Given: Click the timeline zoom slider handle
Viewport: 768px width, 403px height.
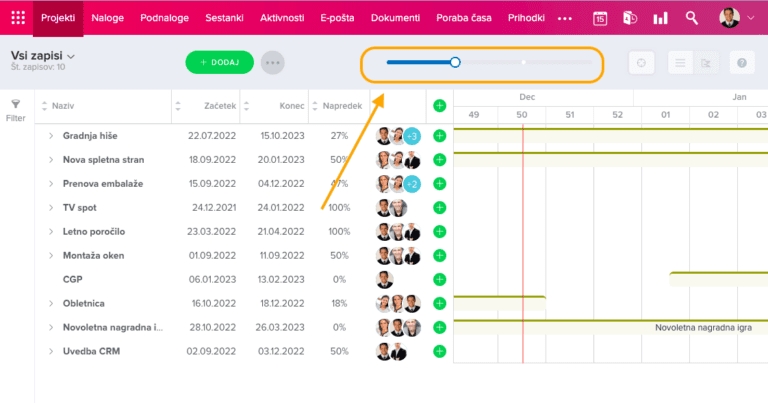Looking at the screenshot, I should pos(455,62).
